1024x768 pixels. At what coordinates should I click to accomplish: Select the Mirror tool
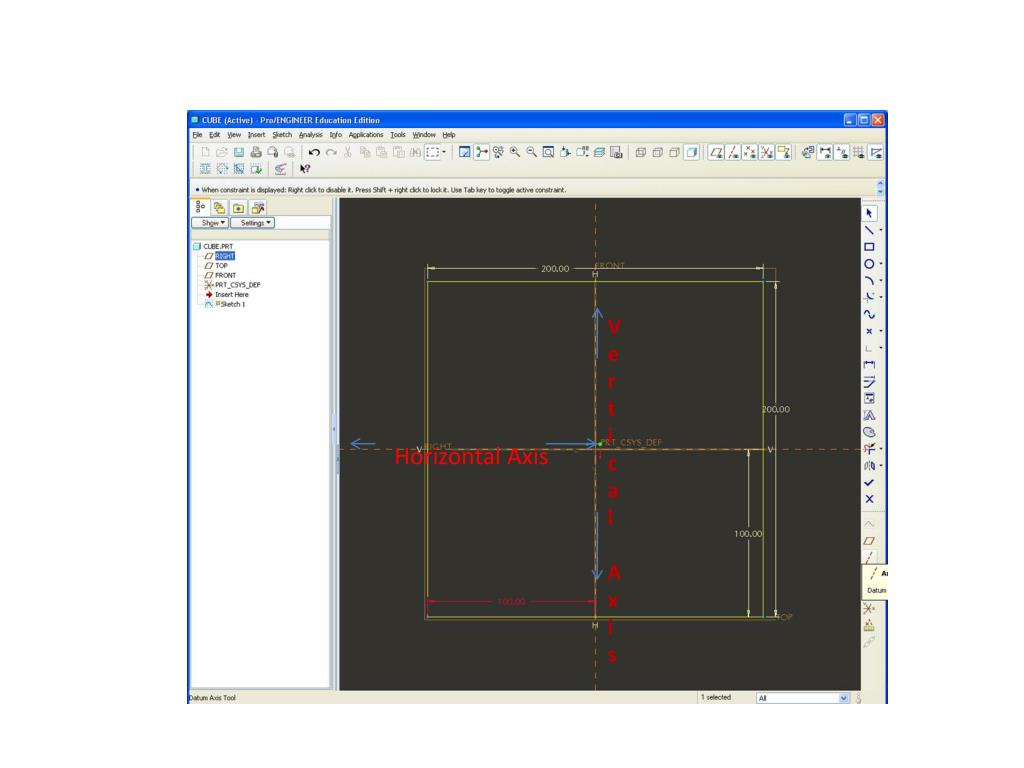pyautogui.click(x=869, y=466)
